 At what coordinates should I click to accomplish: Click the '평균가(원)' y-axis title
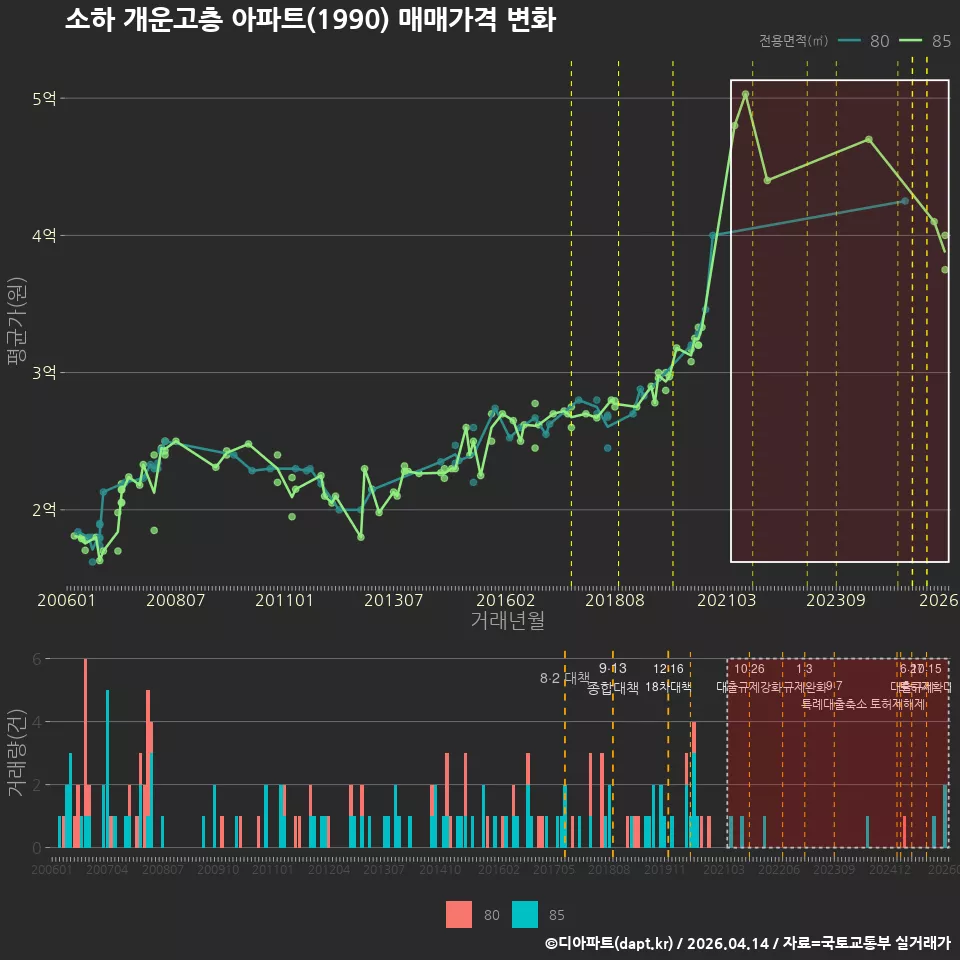(x=17, y=321)
